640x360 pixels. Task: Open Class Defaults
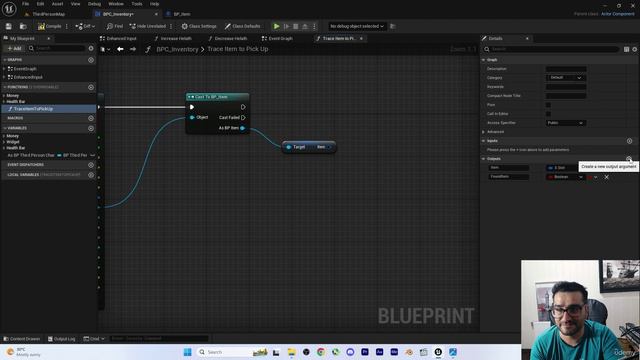click(x=242, y=26)
